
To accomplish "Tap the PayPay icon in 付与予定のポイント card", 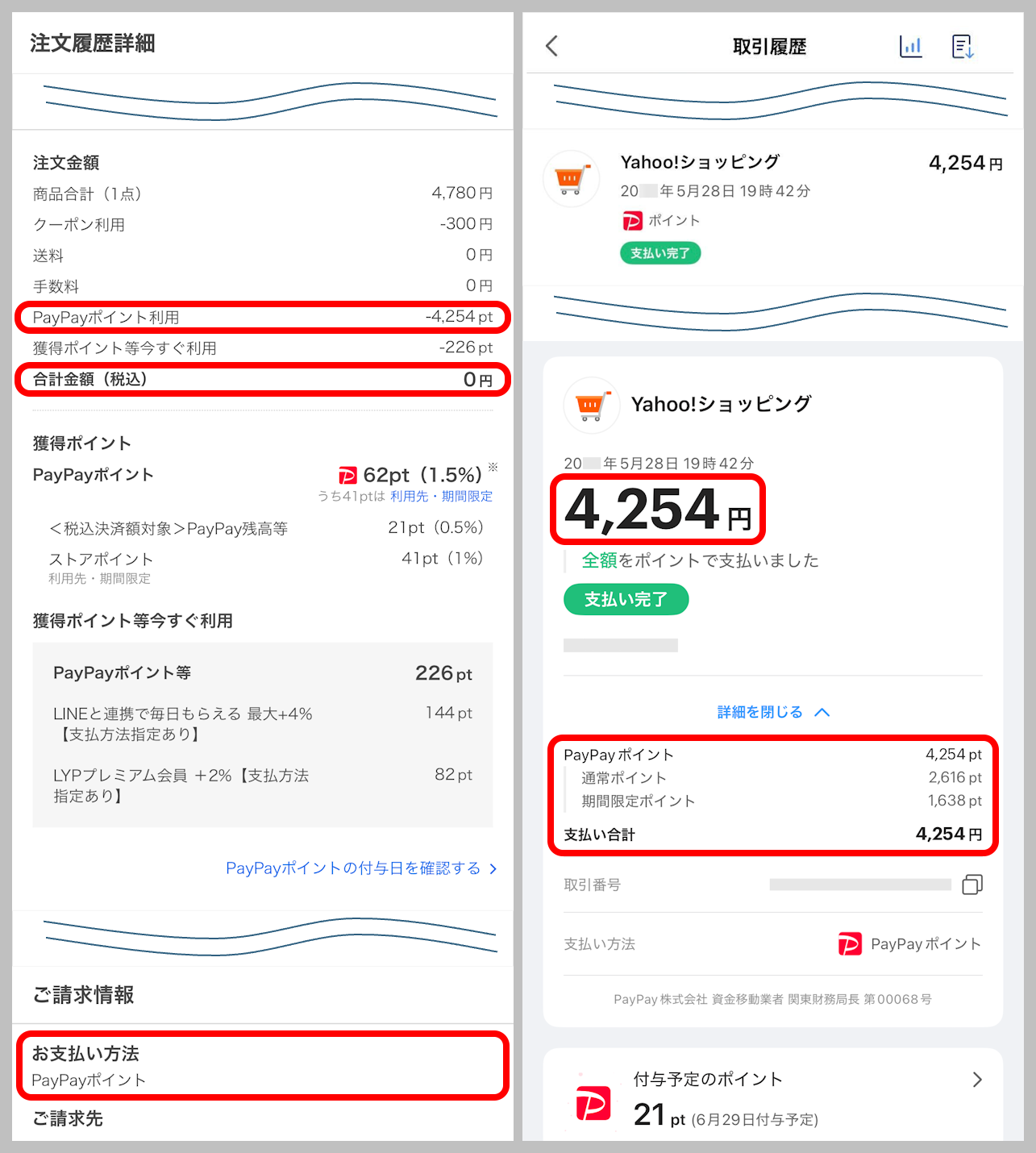I will (x=593, y=1103).
